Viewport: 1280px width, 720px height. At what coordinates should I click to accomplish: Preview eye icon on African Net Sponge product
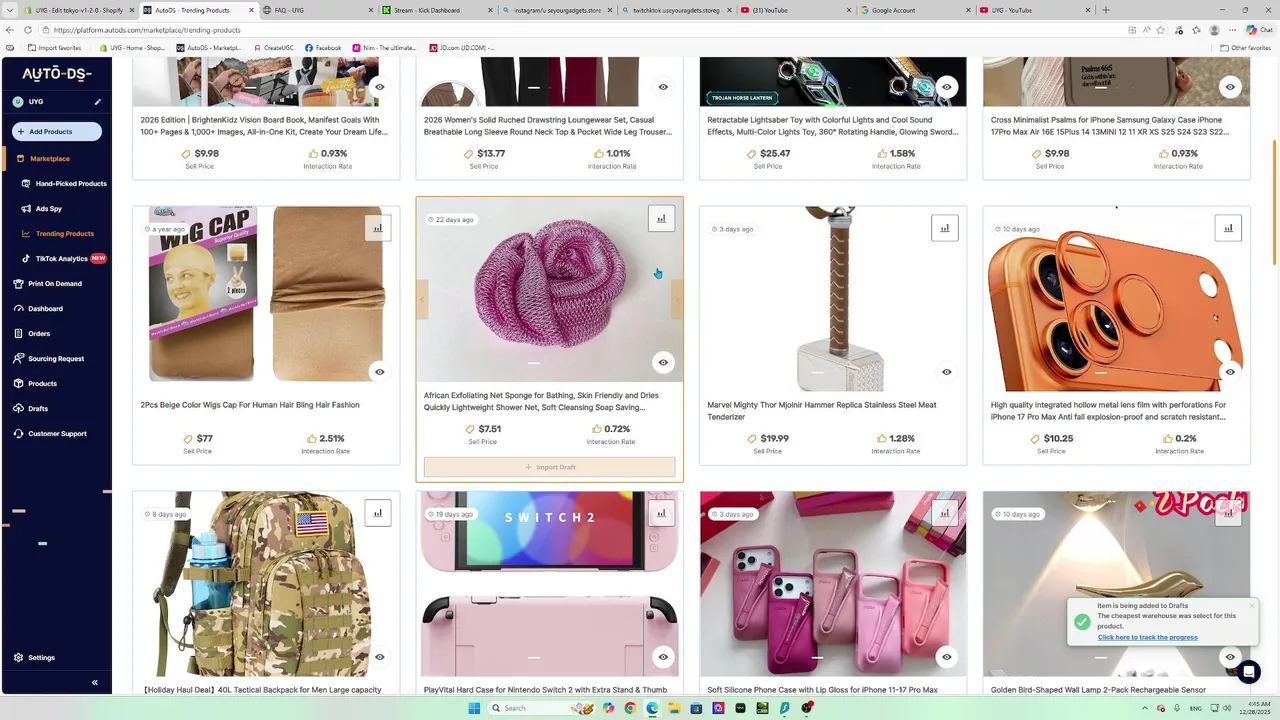(x=663, y=362)
